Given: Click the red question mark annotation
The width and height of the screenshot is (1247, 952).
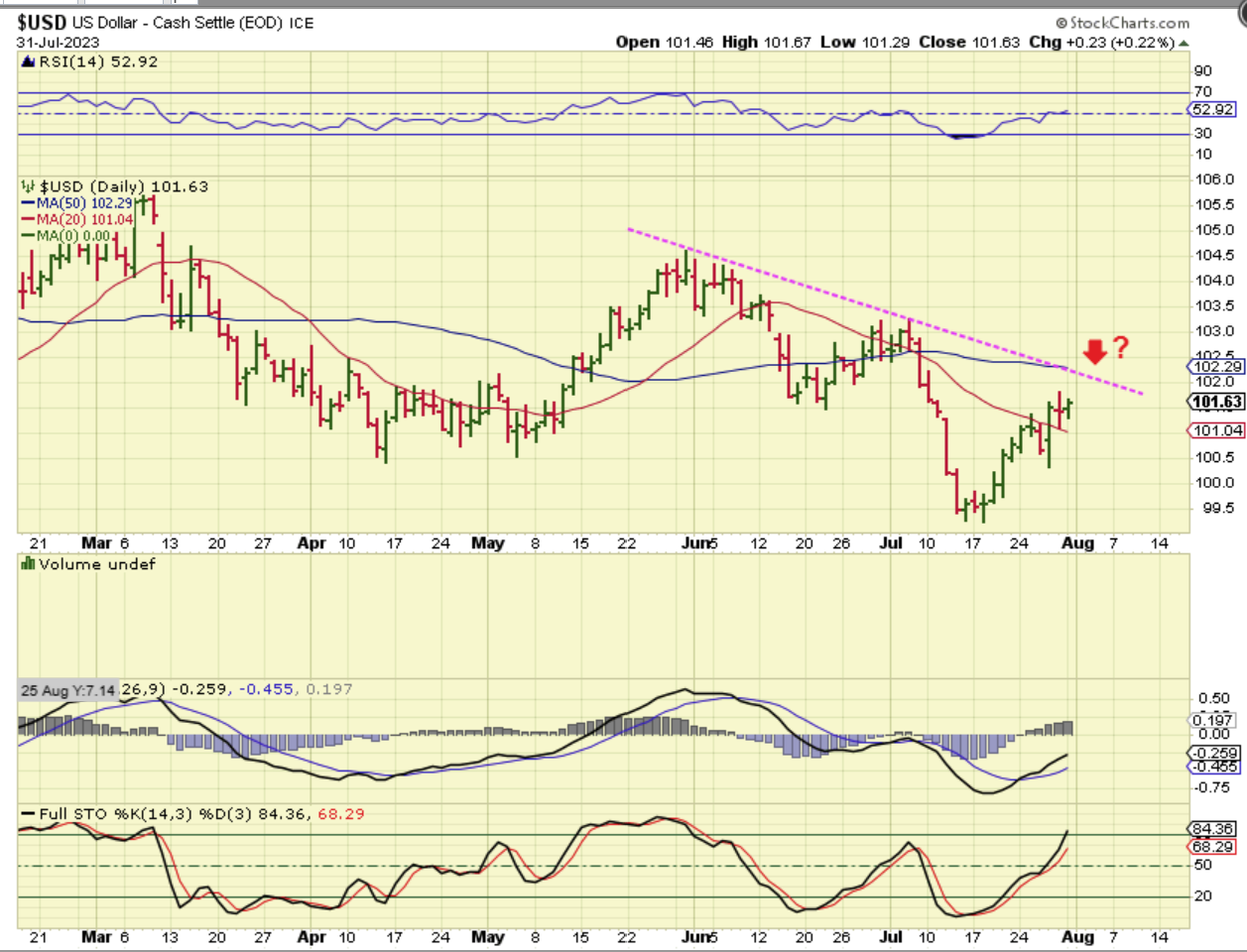Looking at the screenshot, I should click(x=1120, y=347).
